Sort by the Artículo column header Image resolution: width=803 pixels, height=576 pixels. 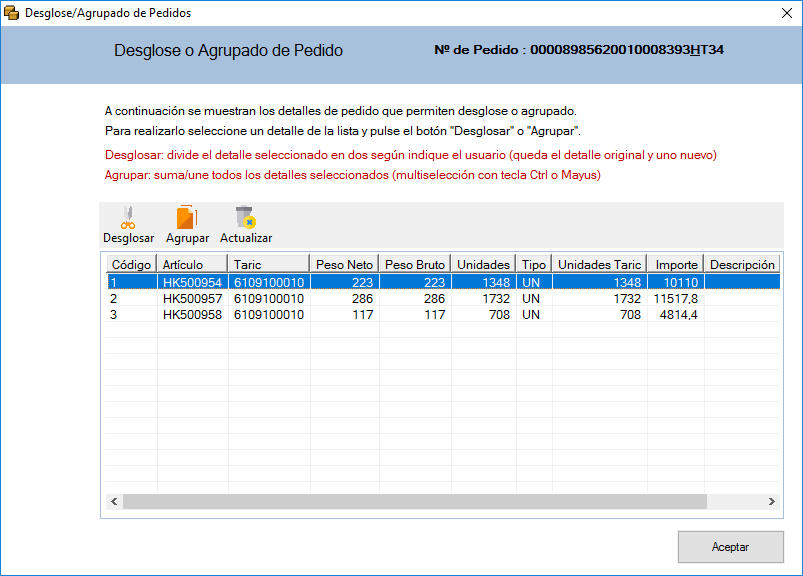pos(192,265)
